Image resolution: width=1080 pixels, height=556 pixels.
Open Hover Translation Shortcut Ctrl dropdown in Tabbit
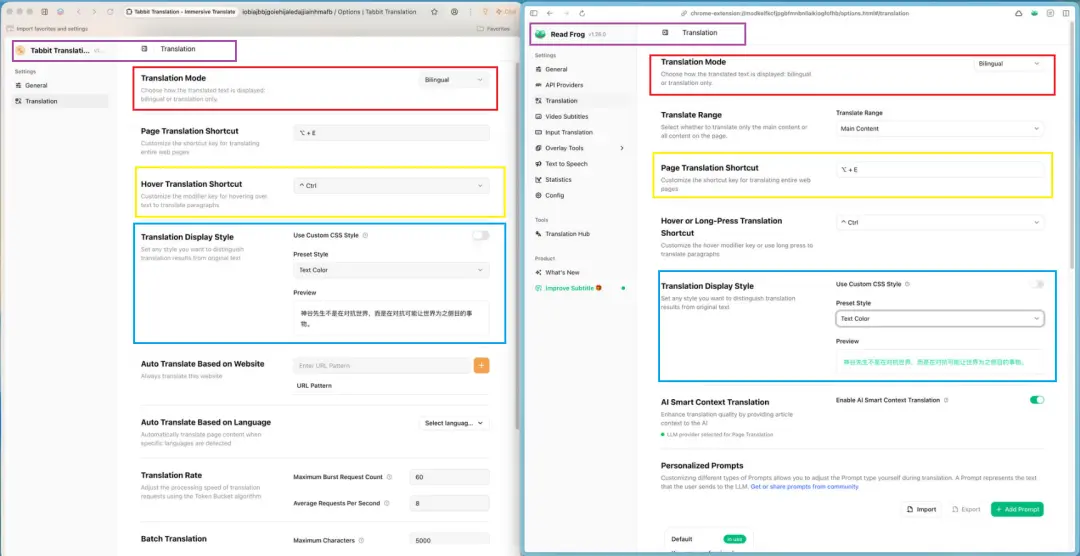[x=391, y=185]
